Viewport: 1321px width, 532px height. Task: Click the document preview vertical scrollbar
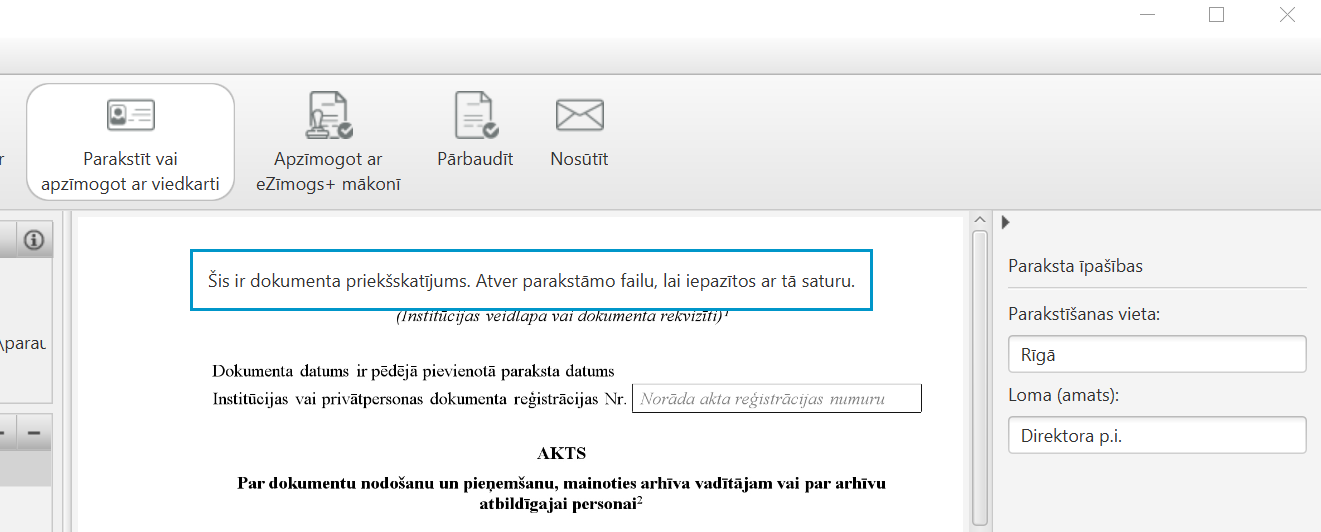[980, 380]
